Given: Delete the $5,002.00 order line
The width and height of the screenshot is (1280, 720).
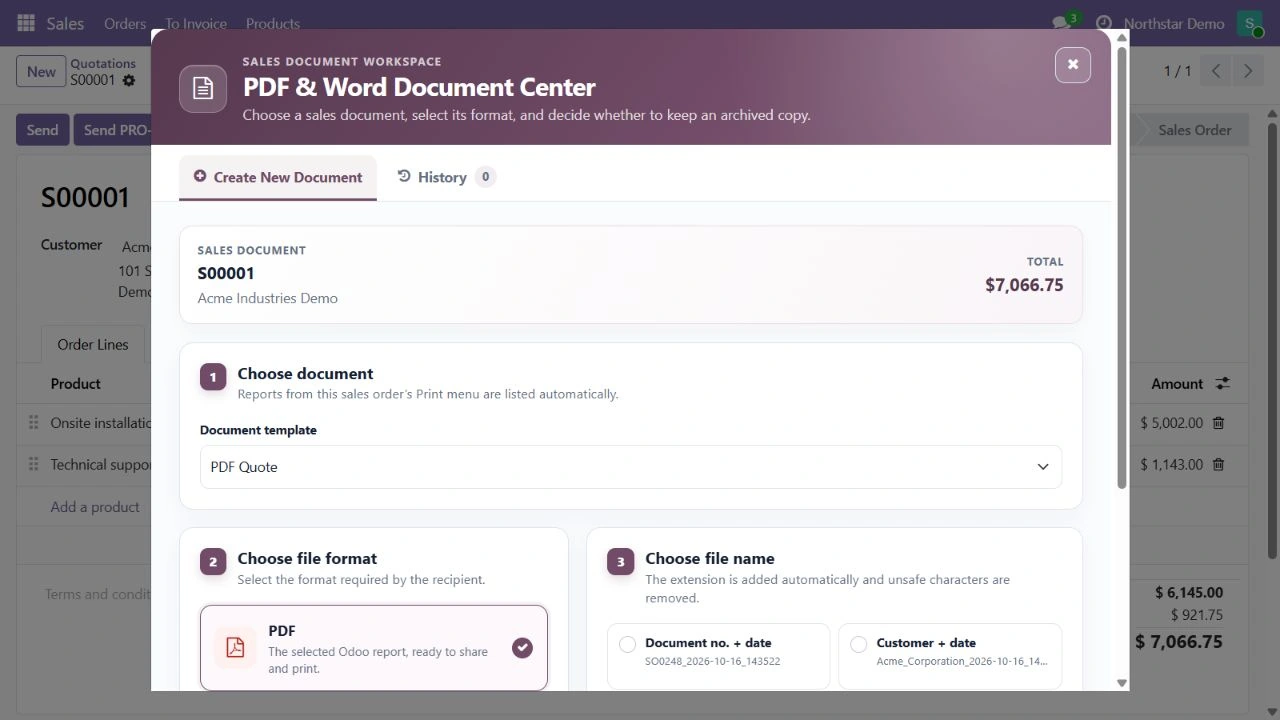Looking at the screenshot, I should (x=1218, y=423).
